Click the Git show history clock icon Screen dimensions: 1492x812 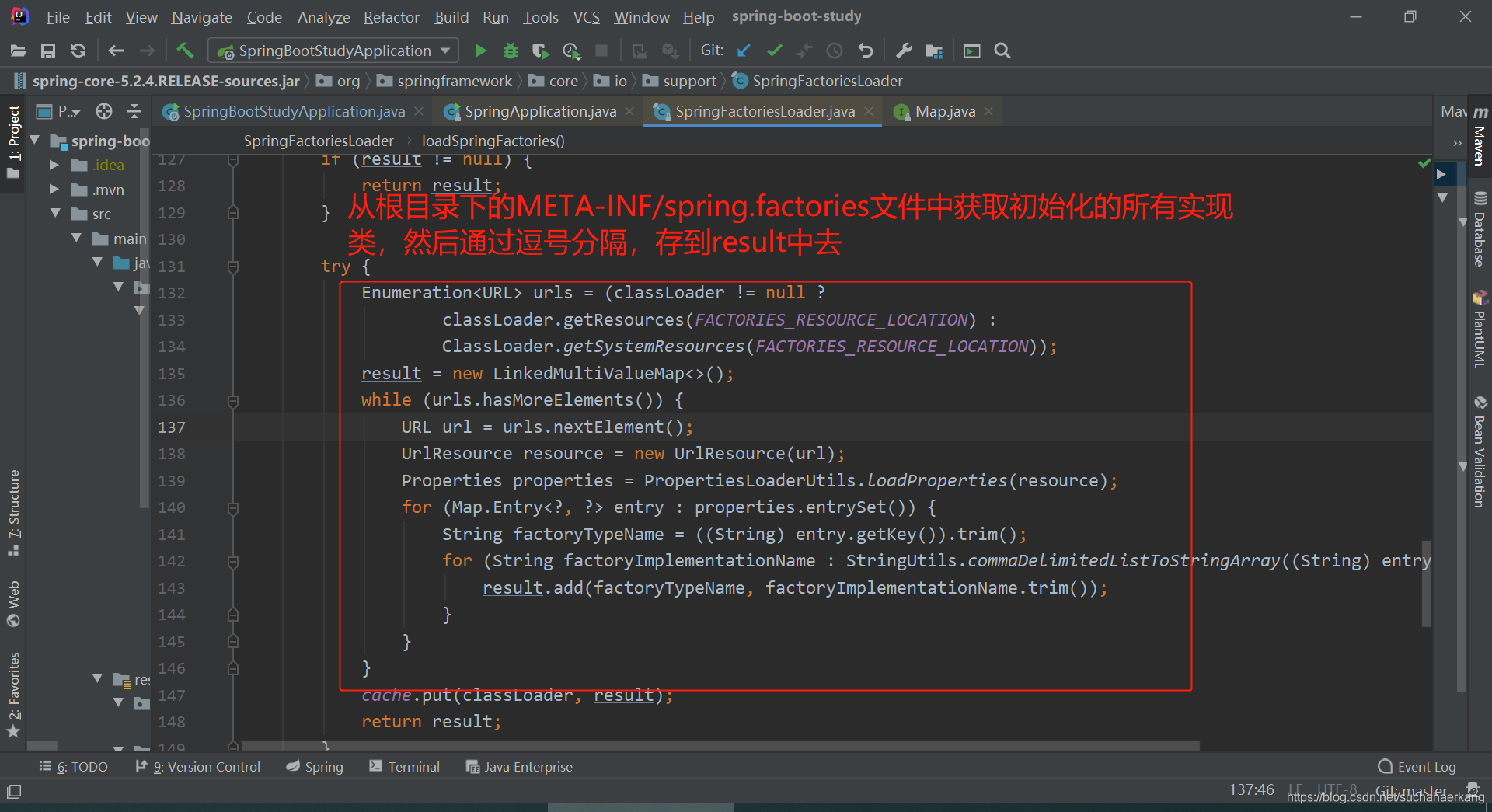tap(835, 51)
